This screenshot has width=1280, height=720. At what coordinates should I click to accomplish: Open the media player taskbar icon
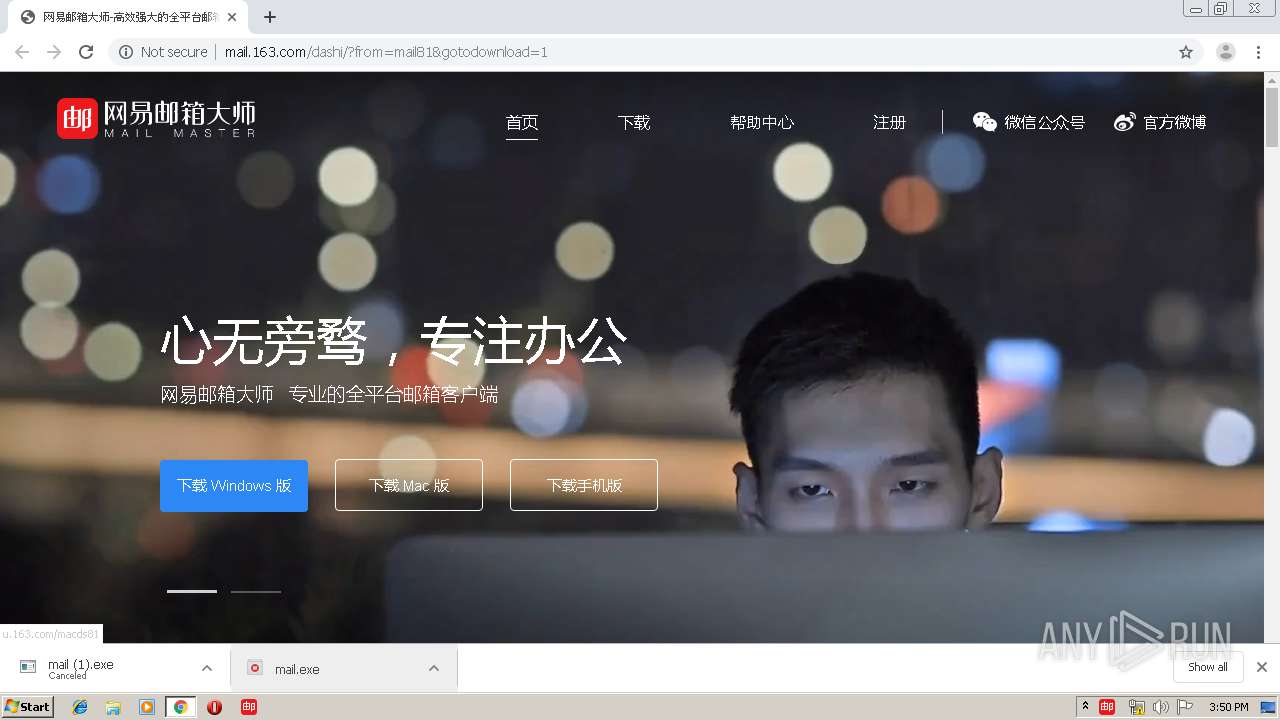click(147, 707)
